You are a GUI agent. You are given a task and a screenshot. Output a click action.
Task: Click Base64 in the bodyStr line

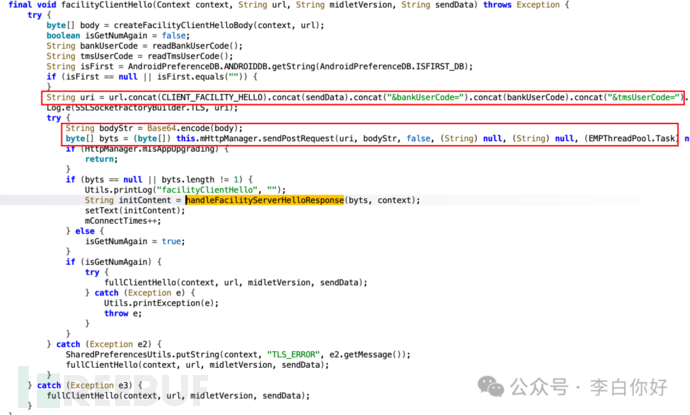coord(161,128)
